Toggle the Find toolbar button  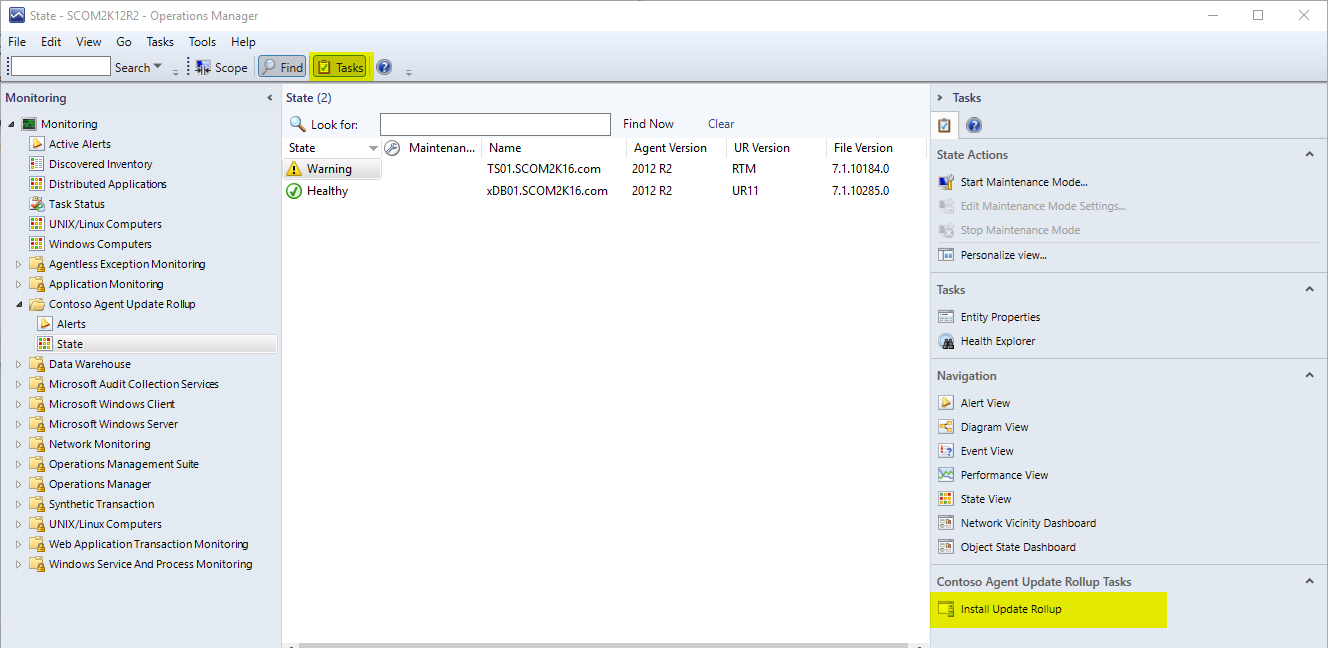click(x=282, y=67)
